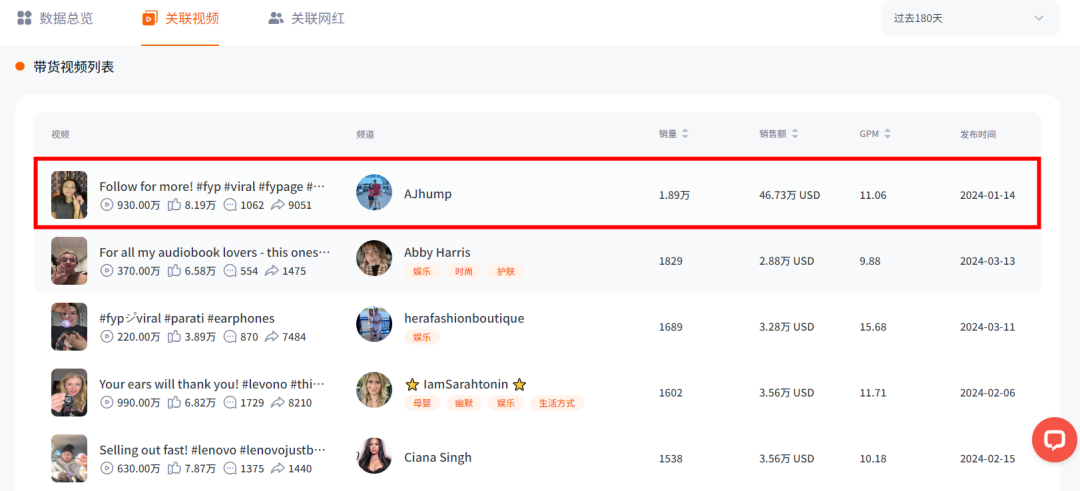
Task: Click the 46.73万 USD sales value
Action: tap(789, 196)
